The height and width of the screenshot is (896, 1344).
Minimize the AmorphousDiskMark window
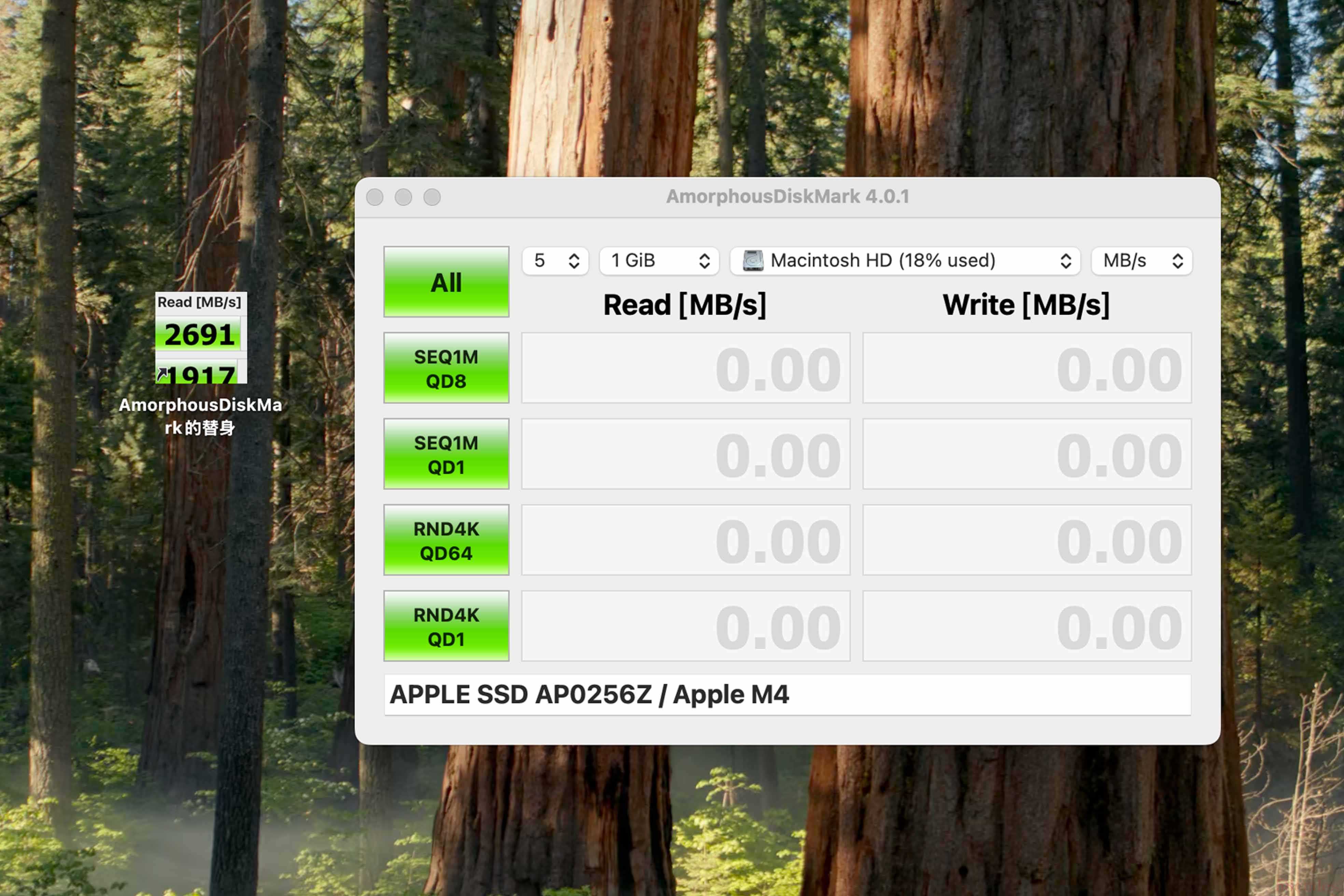[x=403, y=197]
